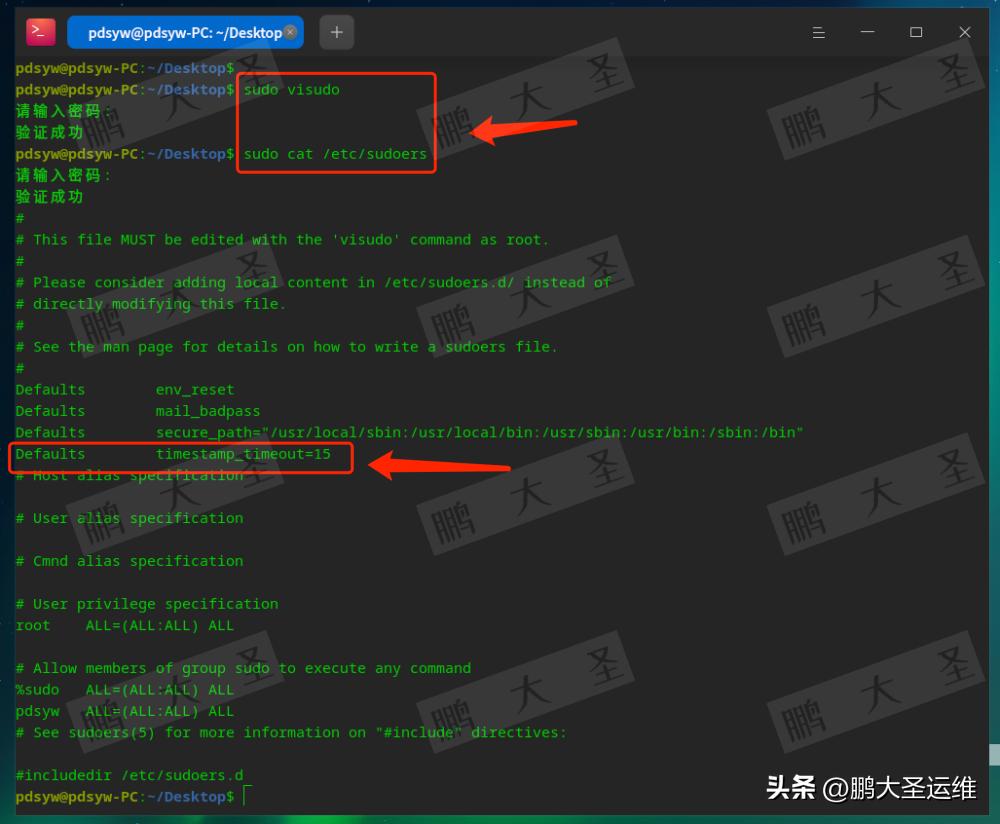
Task: Click the 'env_reset' defaults value
Action: pyautogui.click(x=195, y=390)
